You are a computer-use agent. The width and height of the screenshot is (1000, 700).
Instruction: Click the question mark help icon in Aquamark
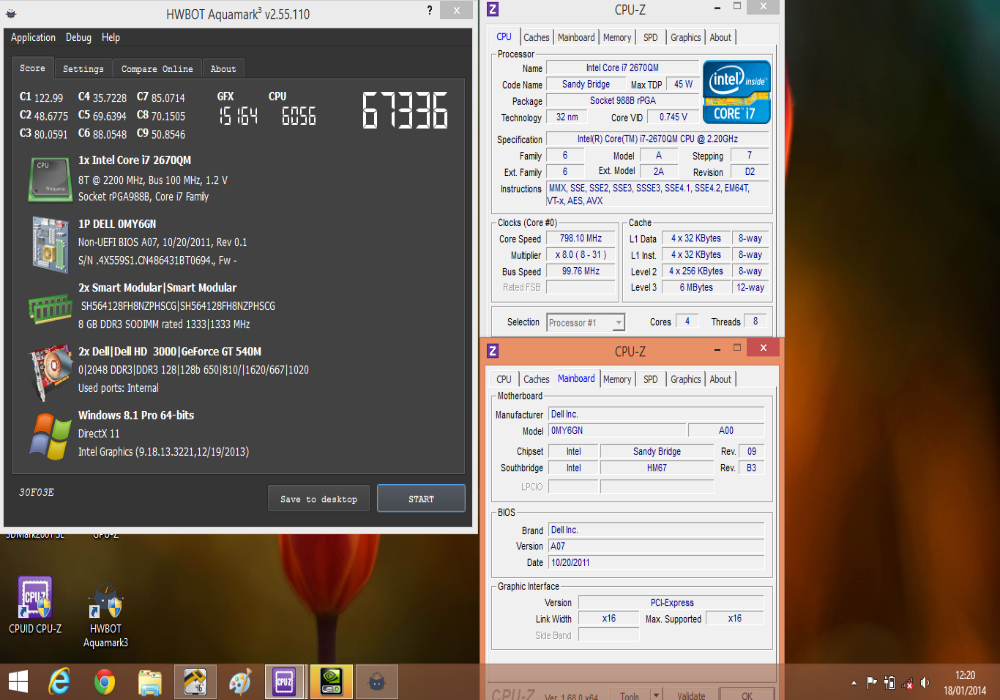point(429,11)
